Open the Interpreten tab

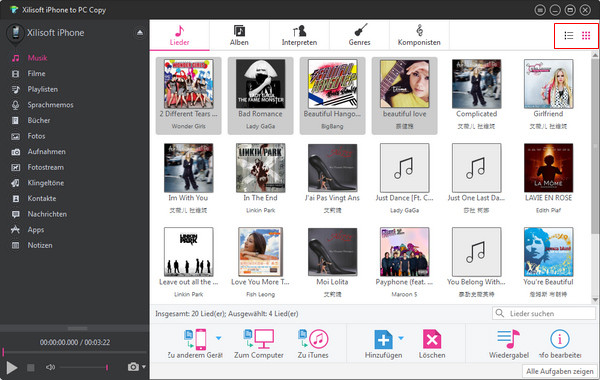coord(299,35)
